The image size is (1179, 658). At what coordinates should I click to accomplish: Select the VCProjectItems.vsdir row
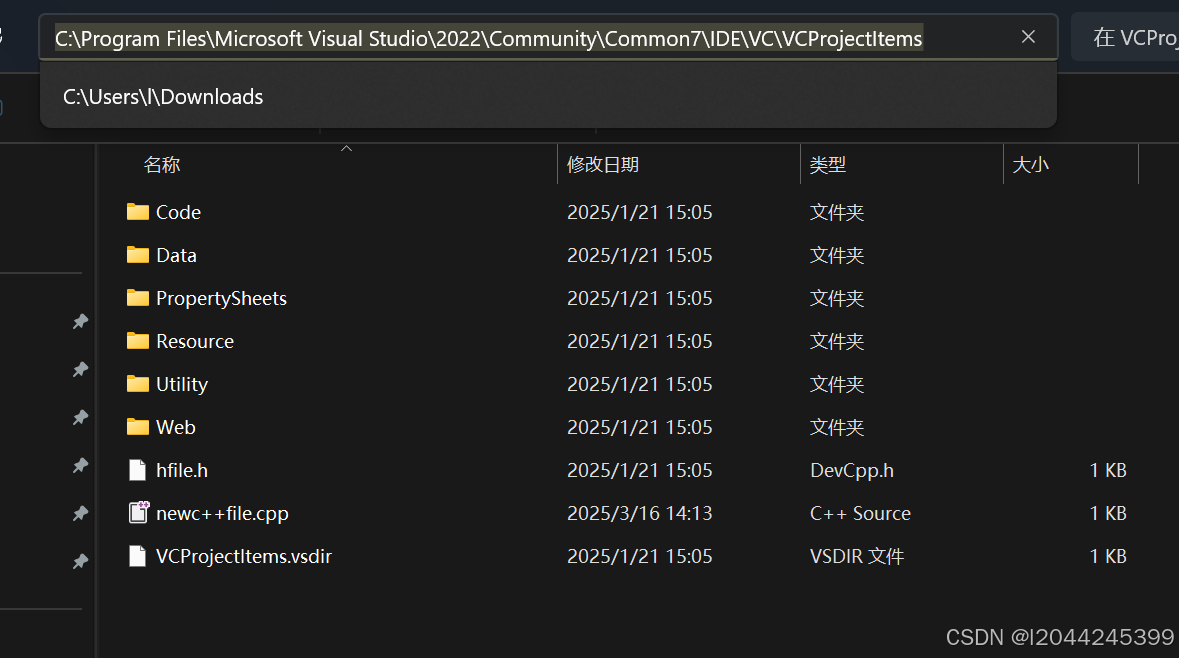click(x=244, y=555)
